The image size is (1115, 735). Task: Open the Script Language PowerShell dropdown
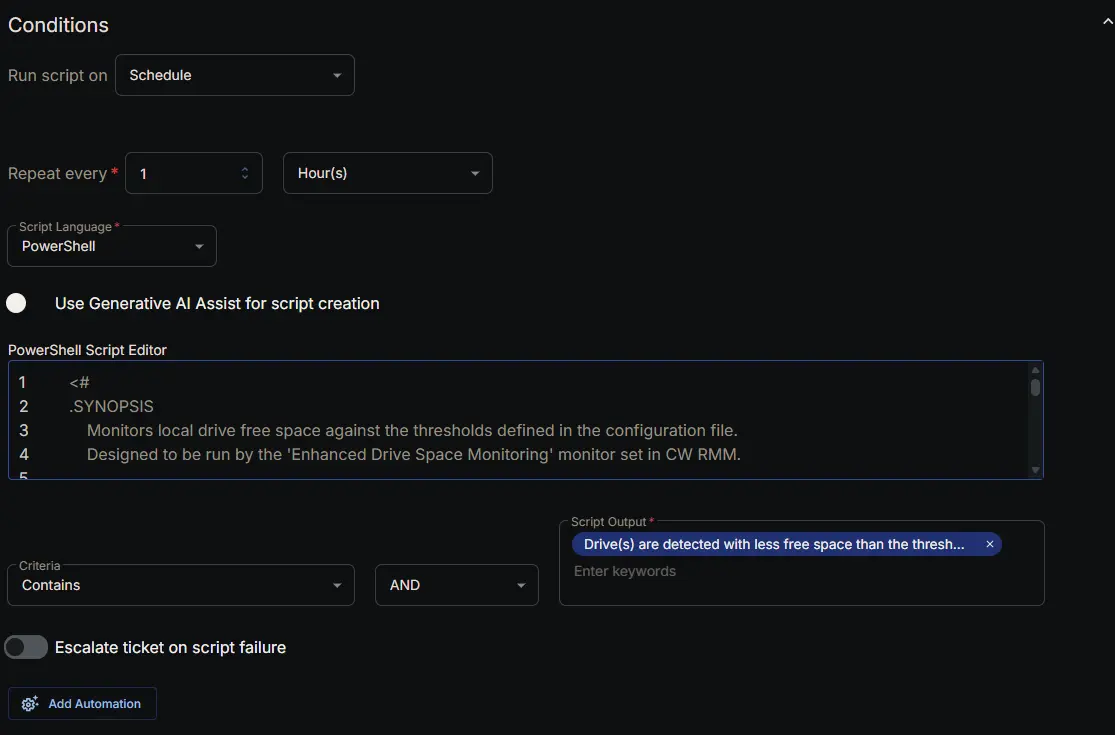112,246
